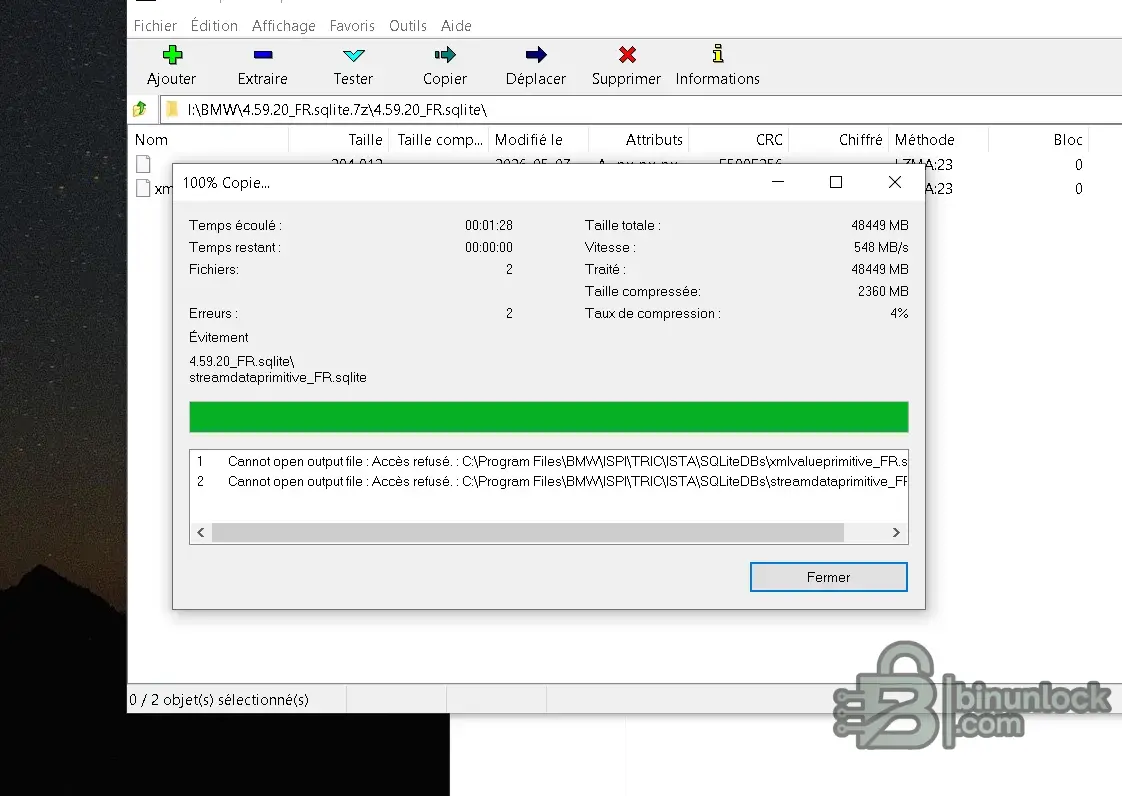The height and width of the screenshot is (796, 1122).
Task: Click the left scroll arrow in error list
Action: tap(201, 533)
